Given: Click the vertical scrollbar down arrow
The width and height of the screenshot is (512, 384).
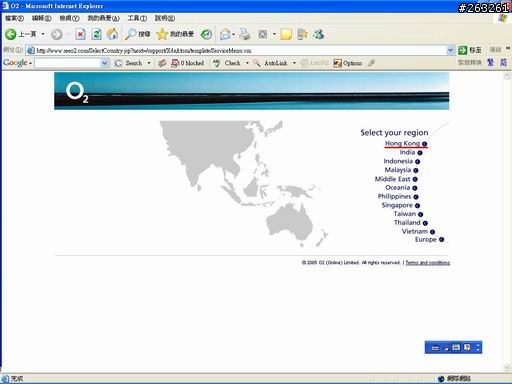Looking at the screenshot, I should (507, 368).
